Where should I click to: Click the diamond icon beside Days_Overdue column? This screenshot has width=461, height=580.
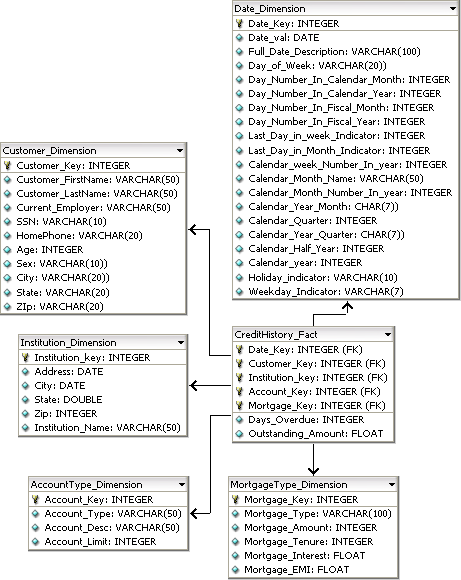pyautogui.click(x=239, y=419)
